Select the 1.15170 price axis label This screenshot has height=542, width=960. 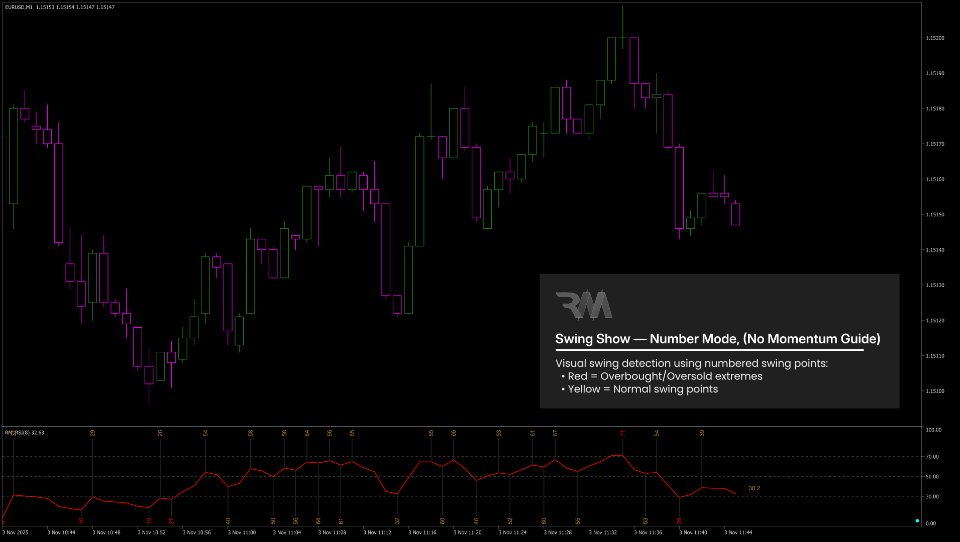click(x=935, y=144)
